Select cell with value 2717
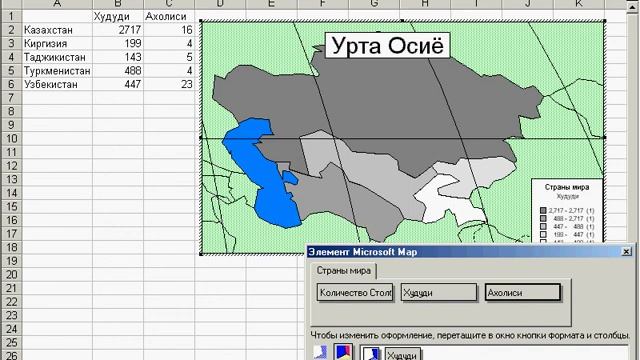The image size is (640, 360). [x=118, y=30]
